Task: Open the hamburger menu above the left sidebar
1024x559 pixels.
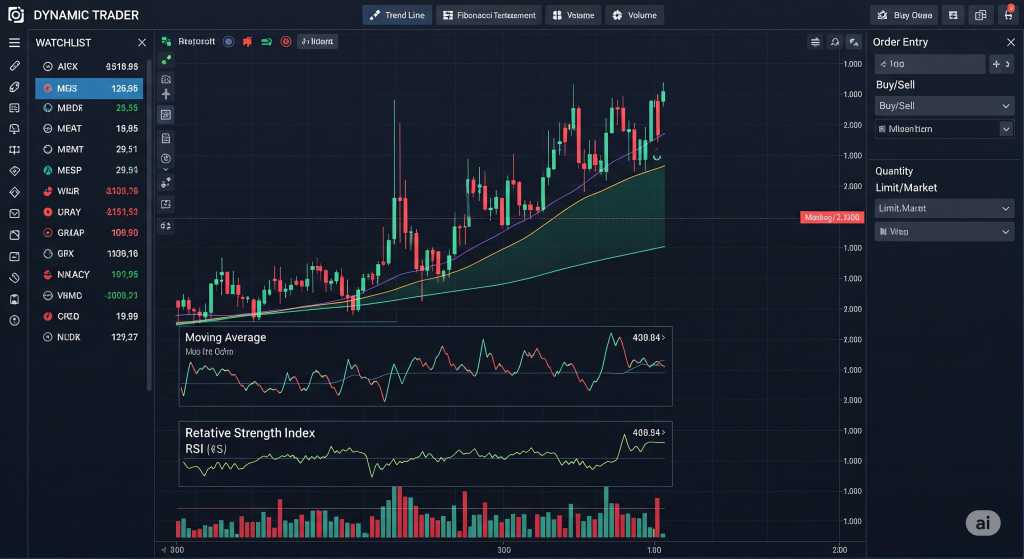Action: pos(14,42)
